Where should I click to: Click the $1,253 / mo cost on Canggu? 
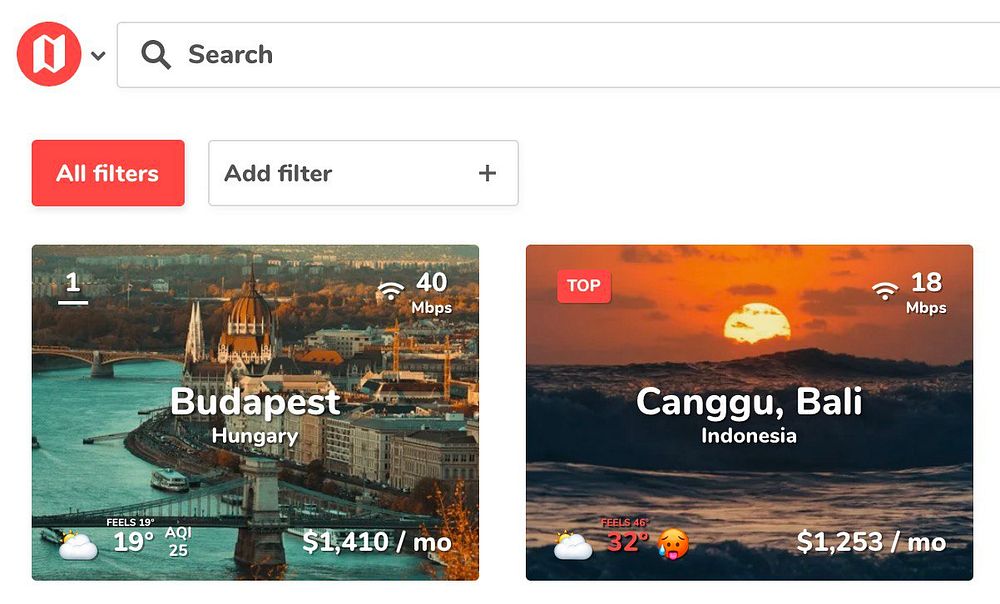point(871,543)
